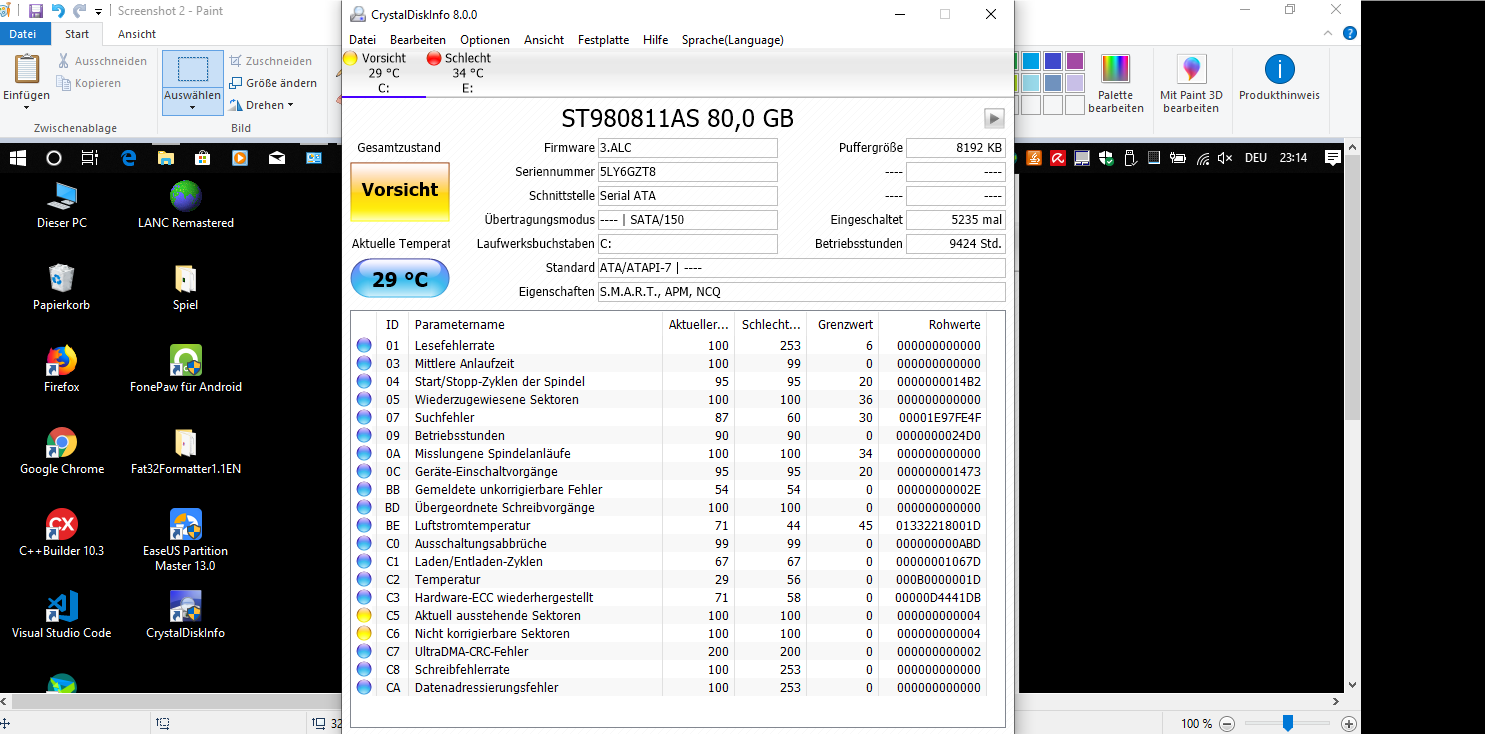Viewport: 1485px width, 734px height.
Task: Open Palette bearbeiten color editor
Action: pos(1116,83)
